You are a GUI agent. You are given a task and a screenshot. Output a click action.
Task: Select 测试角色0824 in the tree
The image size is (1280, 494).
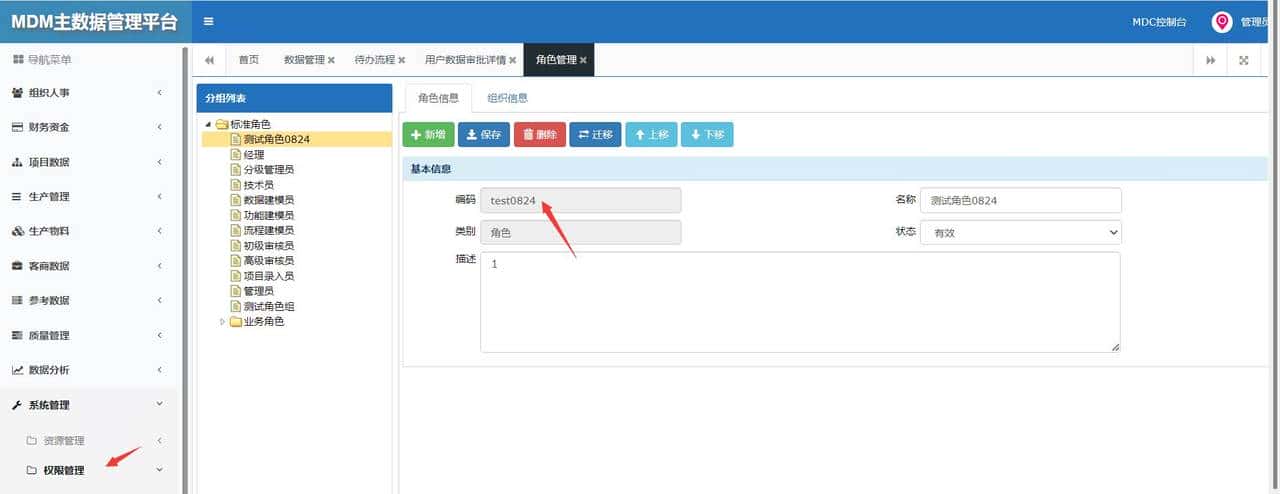pyautogui.click(x=277, y=139)
